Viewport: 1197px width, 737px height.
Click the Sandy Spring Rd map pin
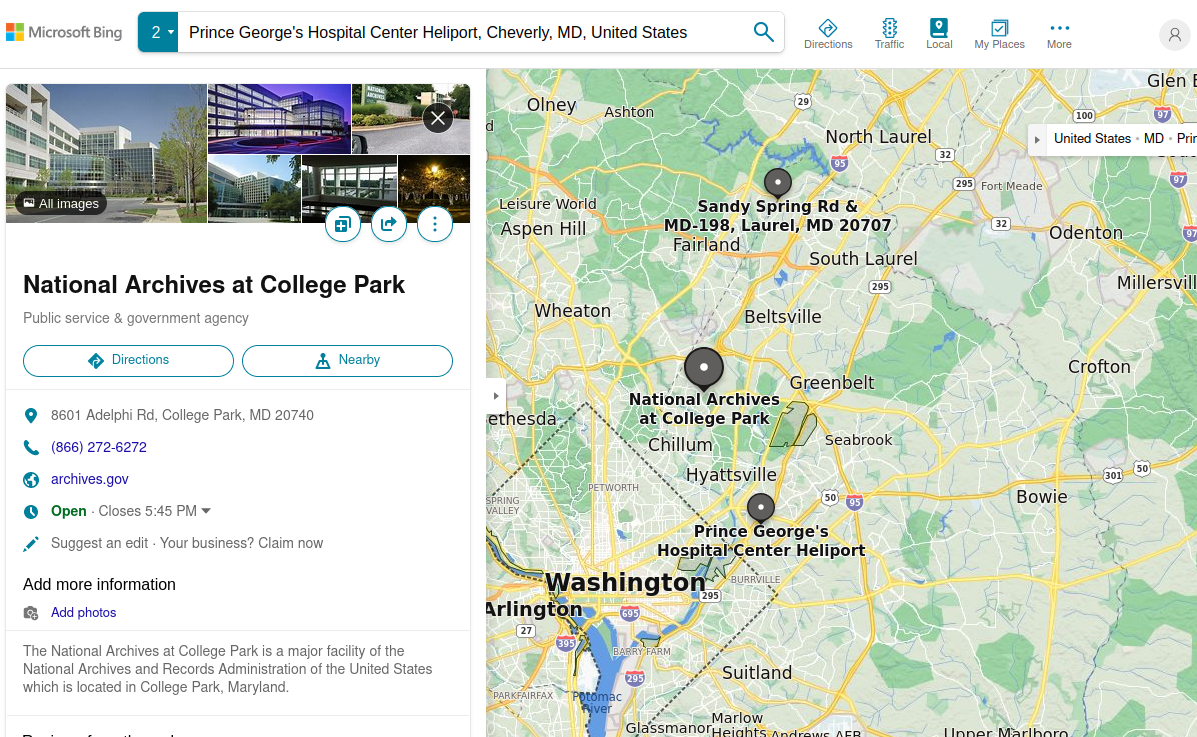tap(778, 183)
